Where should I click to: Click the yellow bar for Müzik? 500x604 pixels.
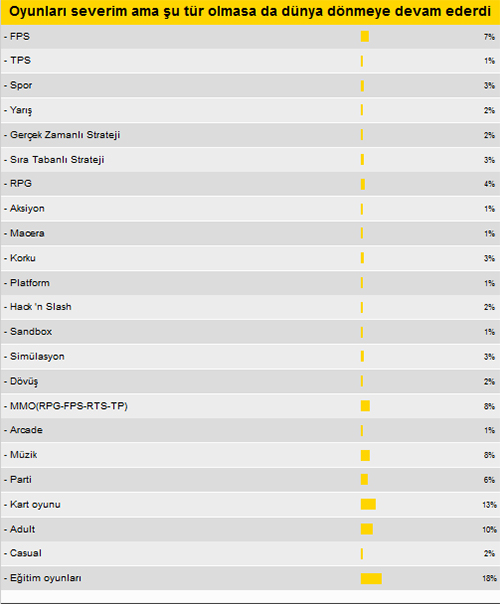pyautogui.click(x=365, y=455)
